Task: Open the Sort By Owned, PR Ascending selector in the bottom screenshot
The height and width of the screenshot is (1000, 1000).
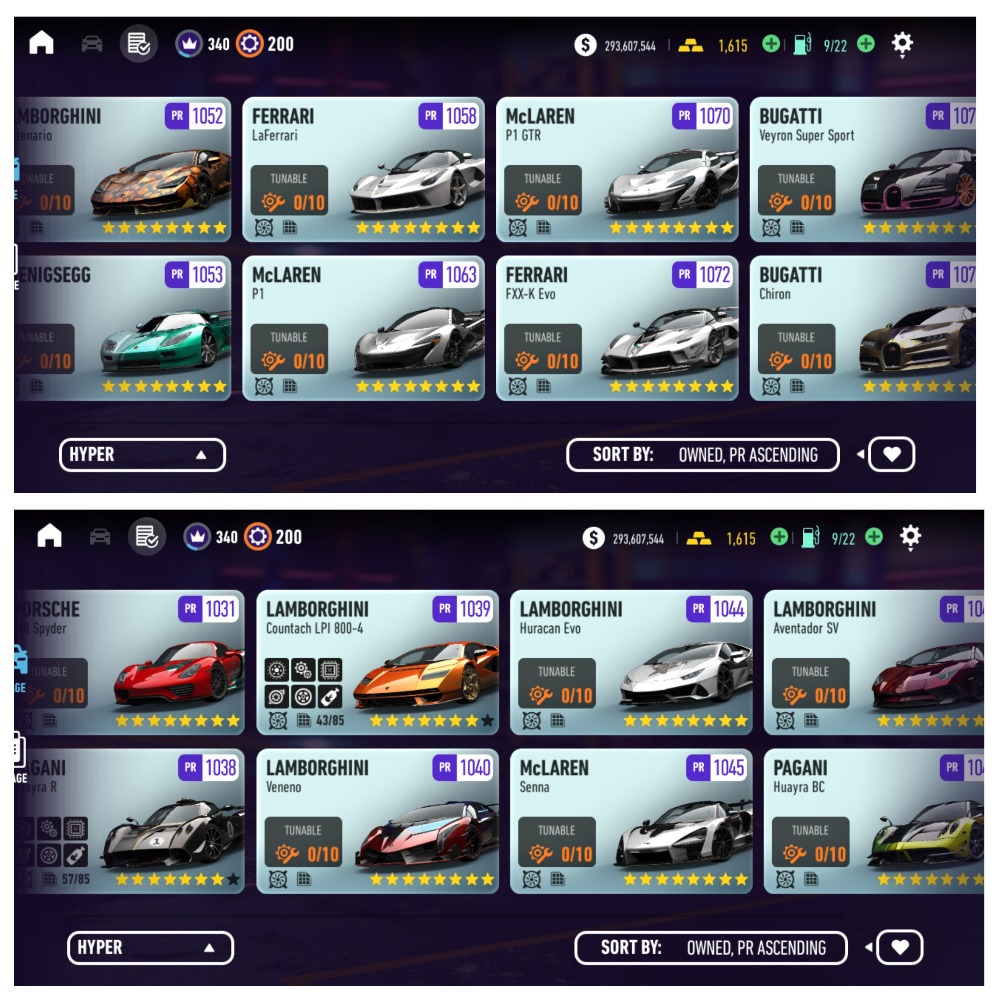Action: 711,948
